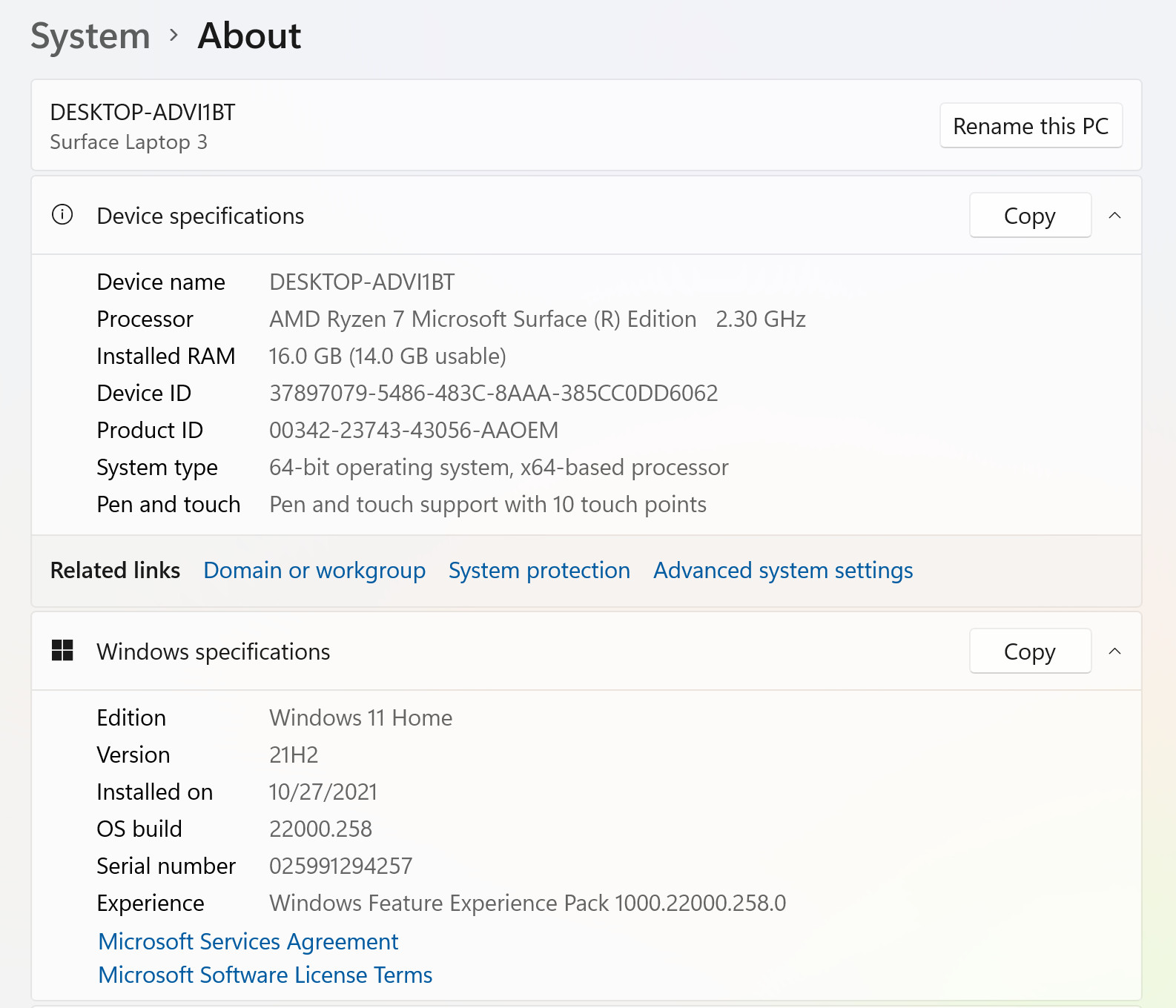Click the OS build label
The height and width of the screenshot is (1008, 1176).
pos(139,829)
